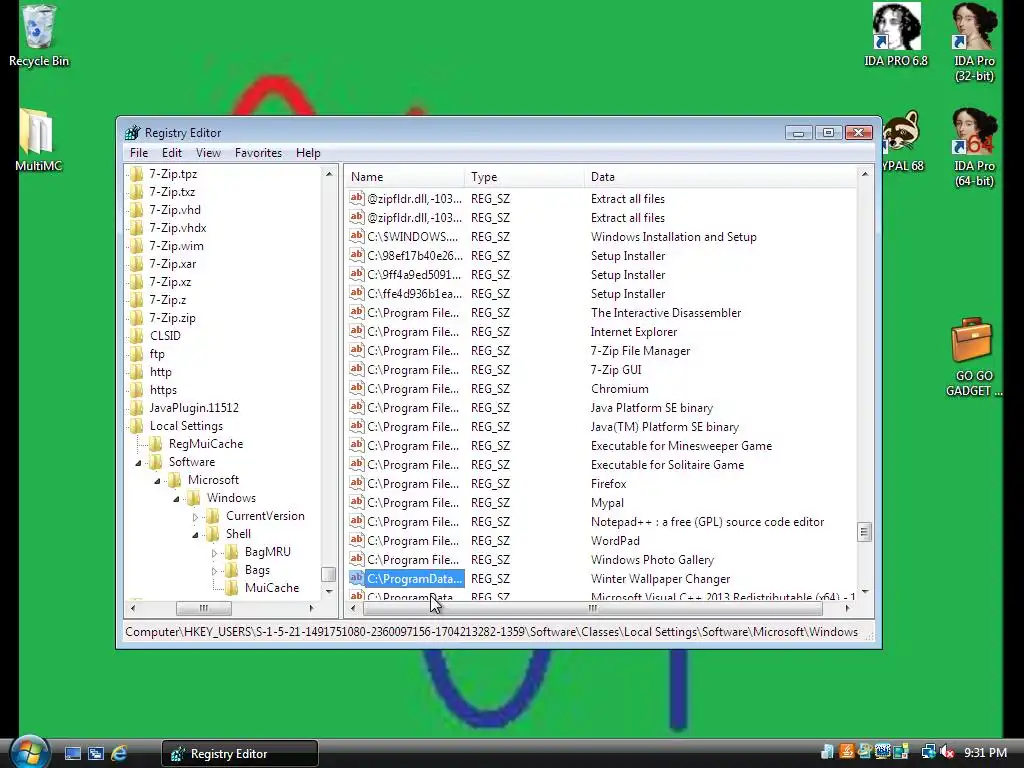This screenshot has height=768, width=1024.
Task: Click the values pane vertical scrollbar thumb
Action: point(864,532)
